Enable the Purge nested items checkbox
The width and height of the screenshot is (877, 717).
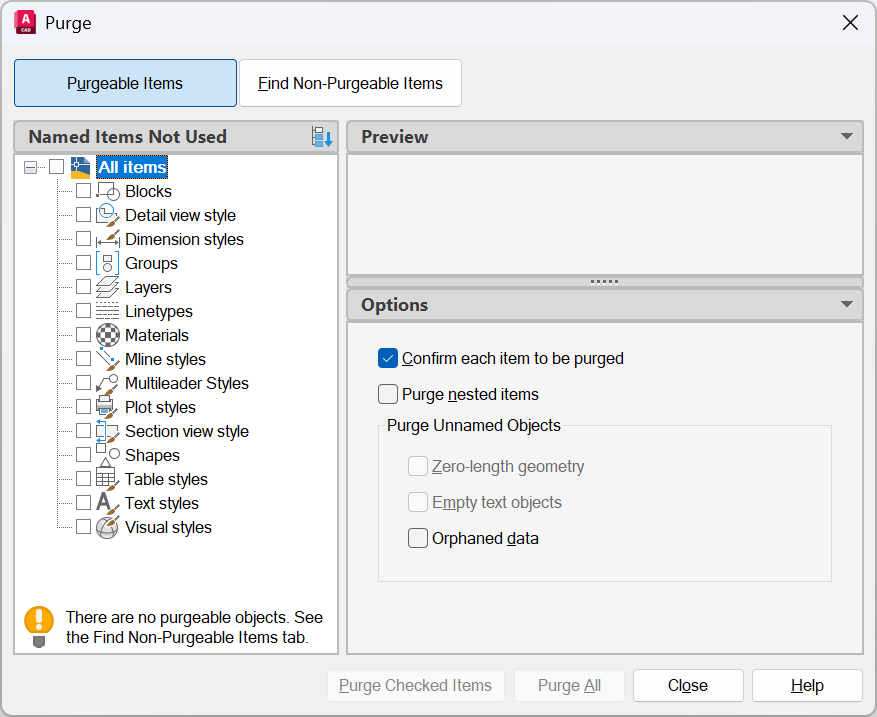(x=388, y=394)
